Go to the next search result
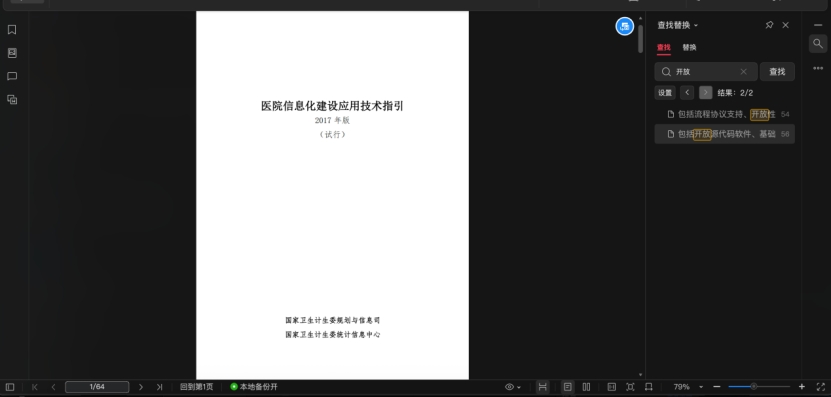The image size is (831, 397). coord(705,93)
